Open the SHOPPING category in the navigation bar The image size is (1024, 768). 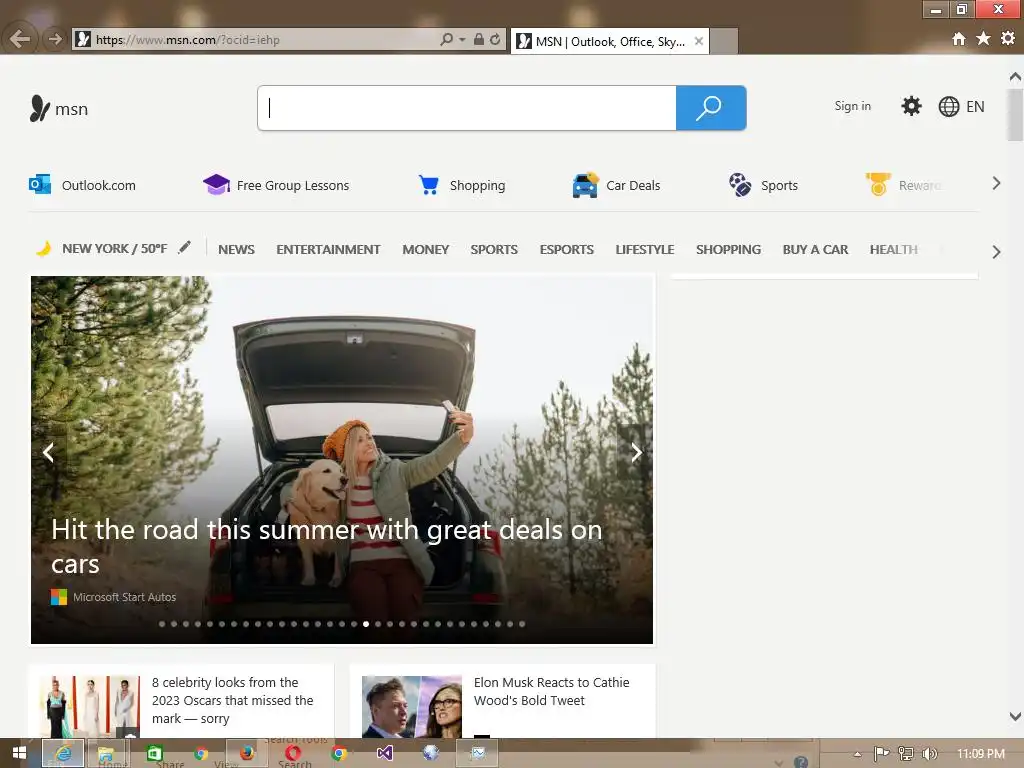[728, 249]
